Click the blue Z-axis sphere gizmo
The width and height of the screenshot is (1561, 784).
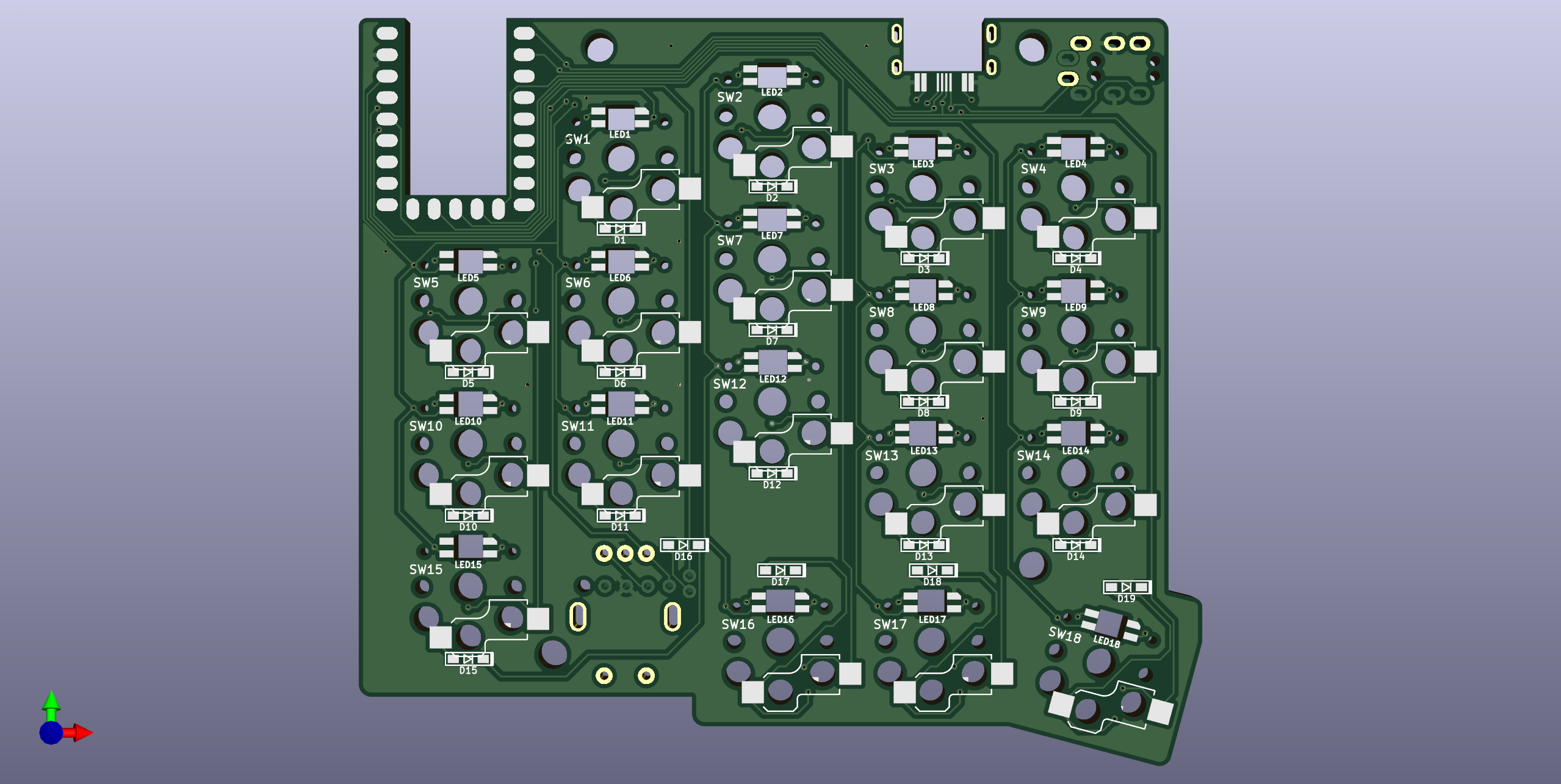(x=51, y=732)
